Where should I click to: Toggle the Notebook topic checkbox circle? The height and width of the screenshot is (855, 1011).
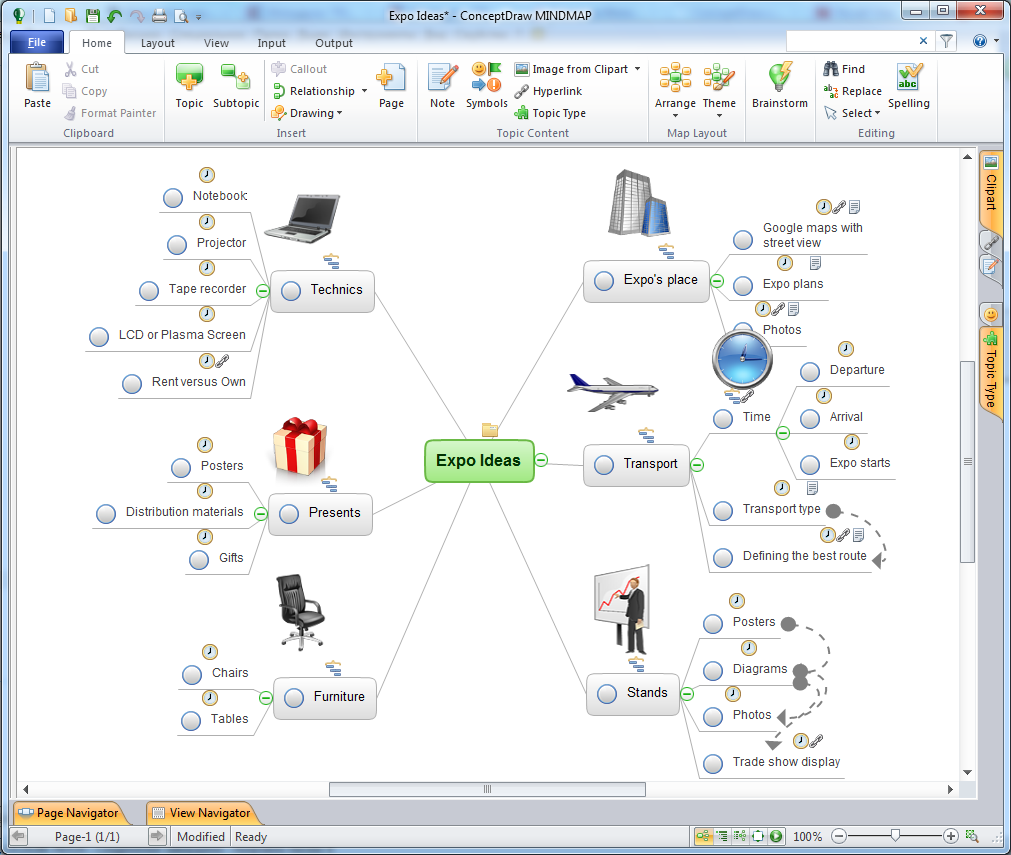pyautogui.click(x=173, y=198)
